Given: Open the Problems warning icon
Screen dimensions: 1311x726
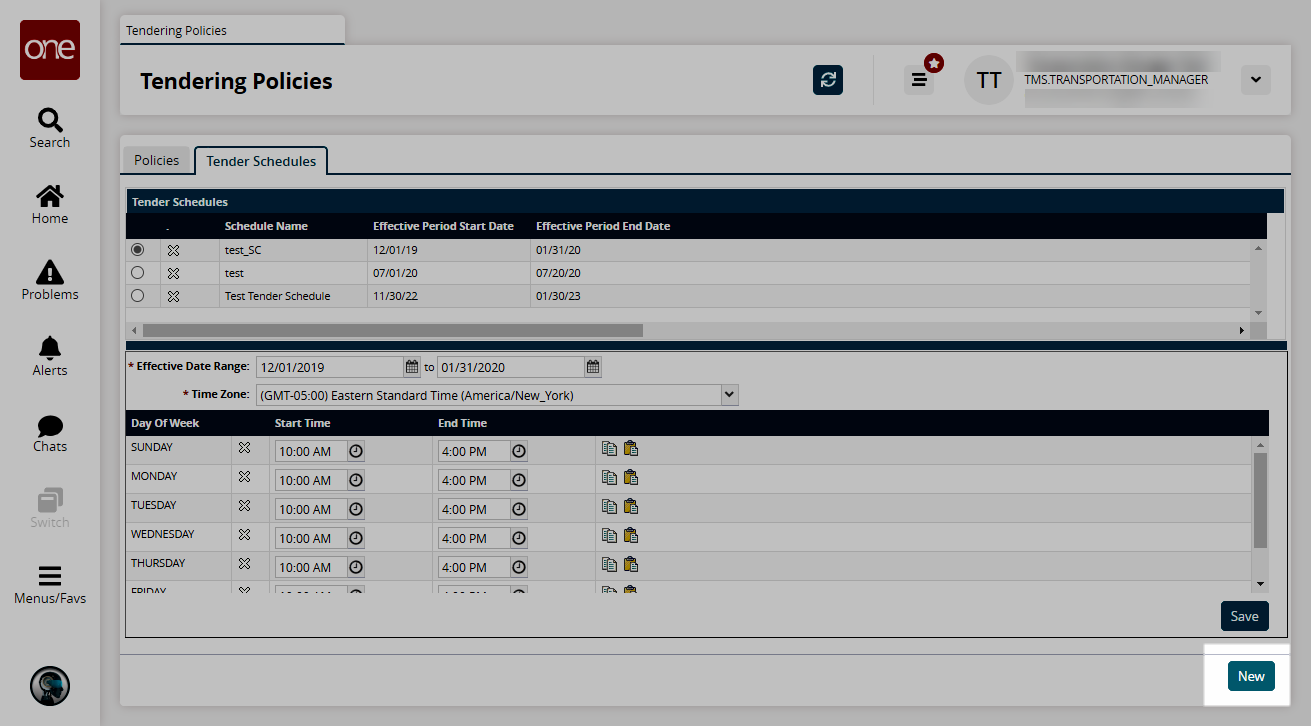Looking at the screenshot, I should tap(50, 280).
